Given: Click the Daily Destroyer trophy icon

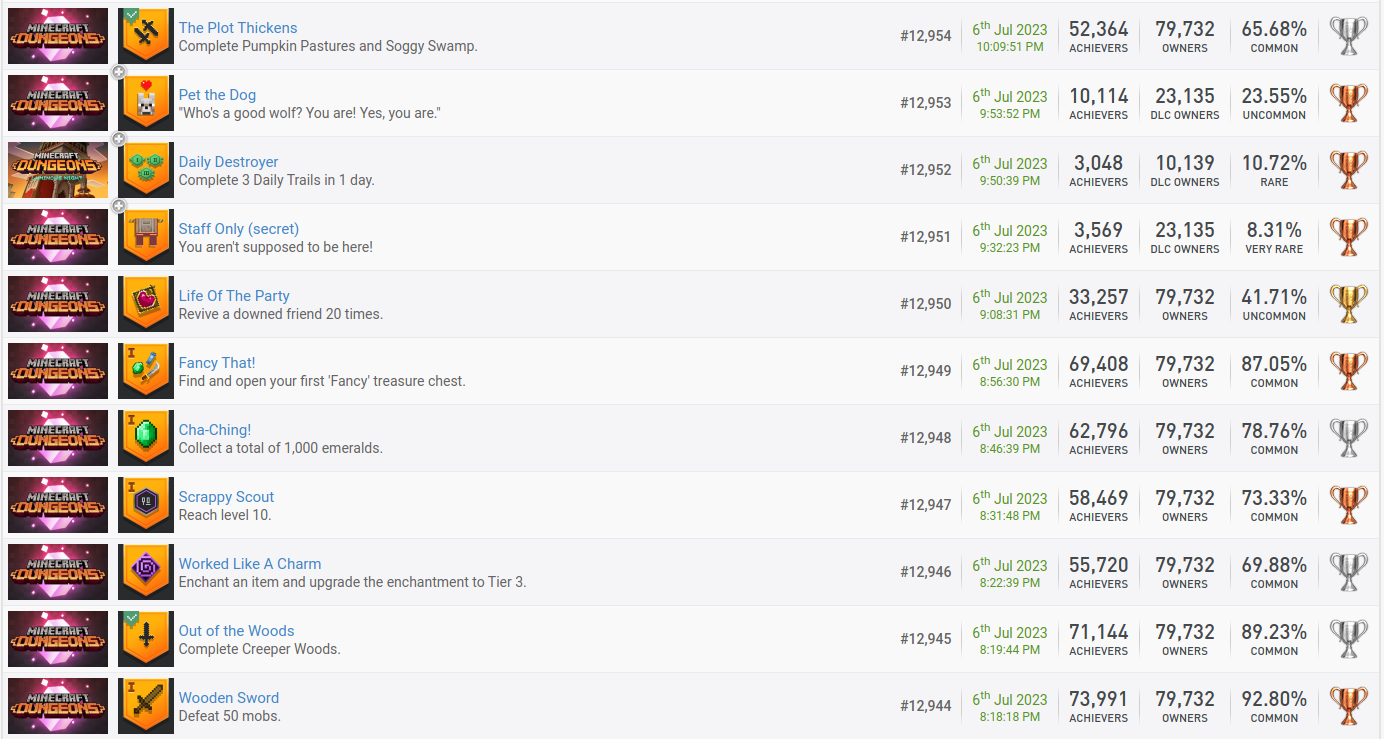Looking at the screenshot, I should [x=146, y=170].
